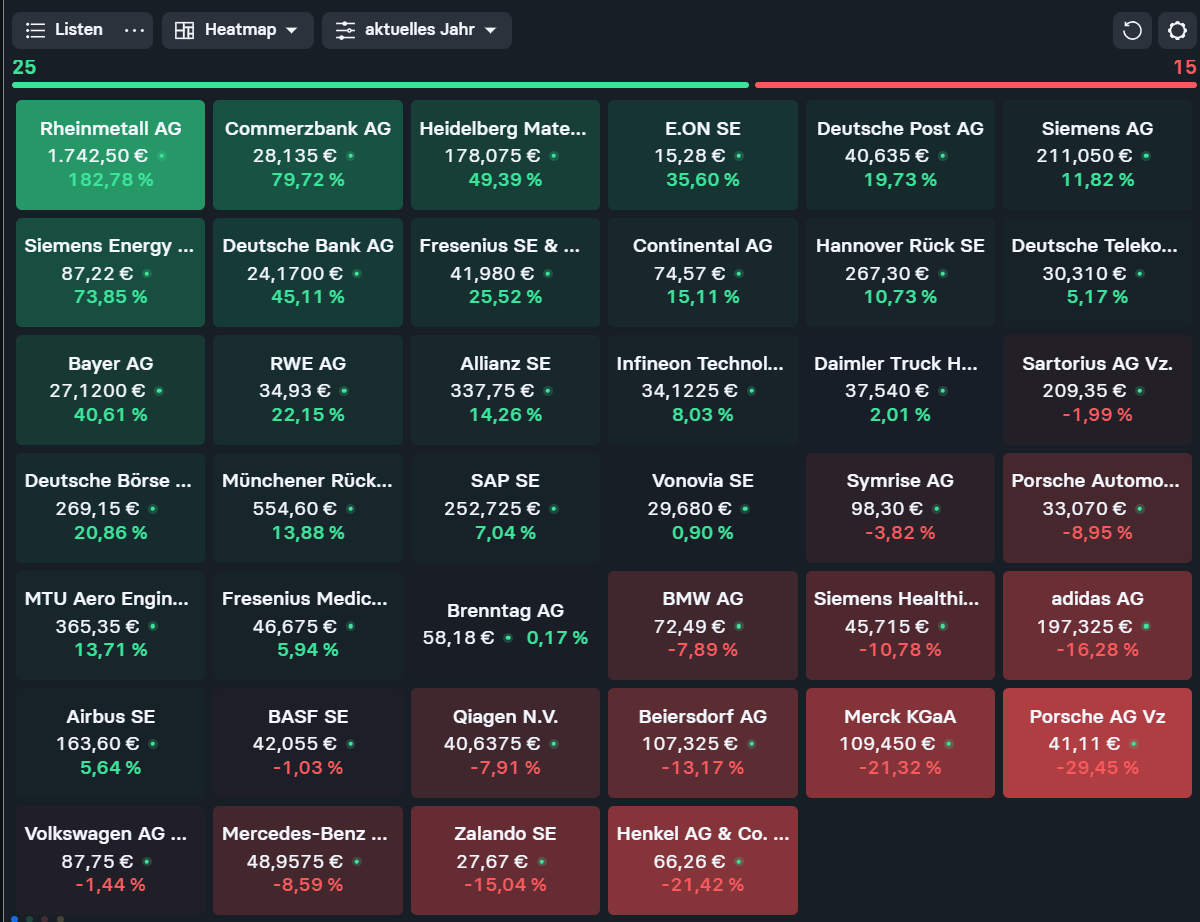This screenshot has width=1200, height=922.
Task: Click the BASF SE tile
Action: point(308,743)
